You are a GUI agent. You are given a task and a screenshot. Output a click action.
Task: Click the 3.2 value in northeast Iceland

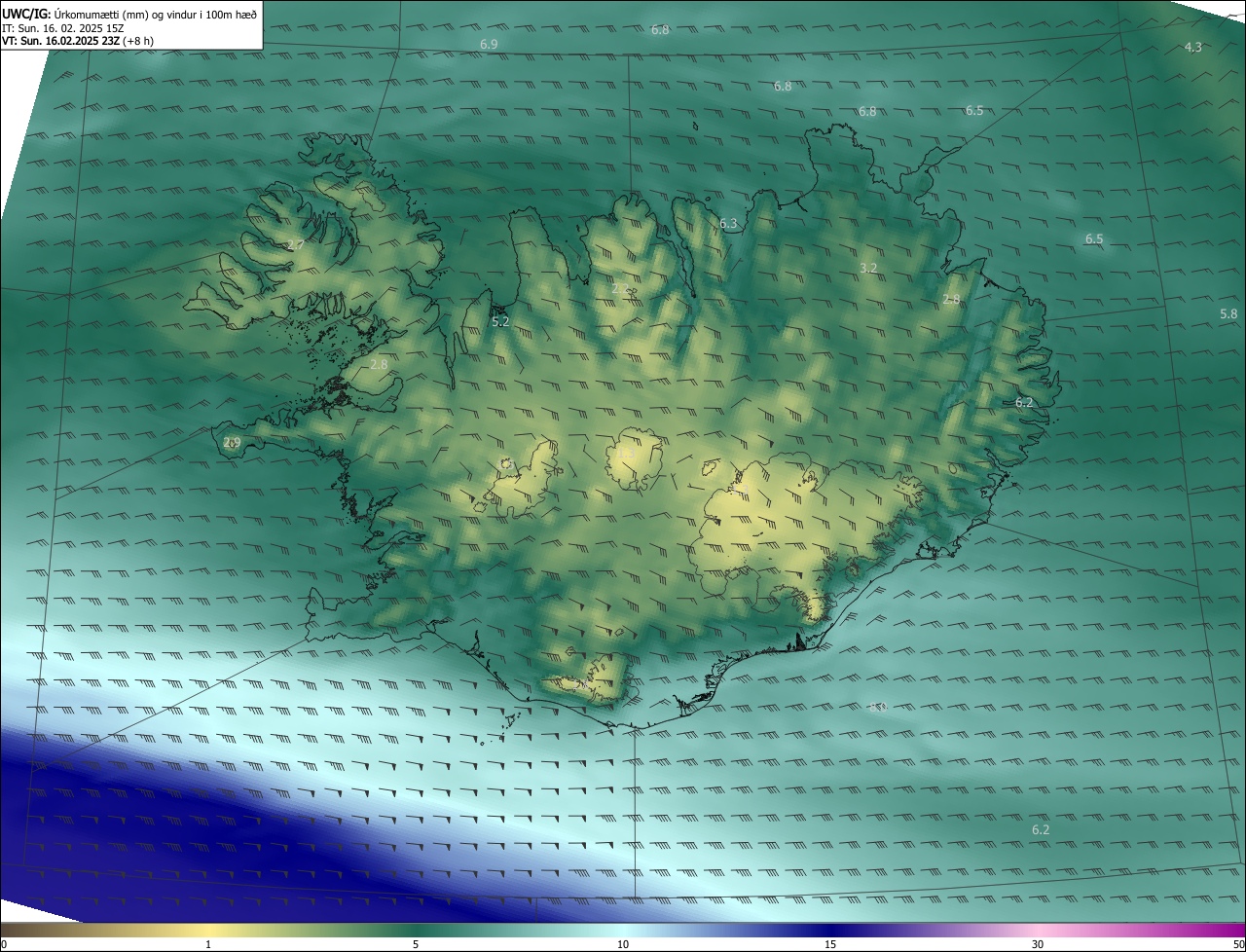pos(869,268)
